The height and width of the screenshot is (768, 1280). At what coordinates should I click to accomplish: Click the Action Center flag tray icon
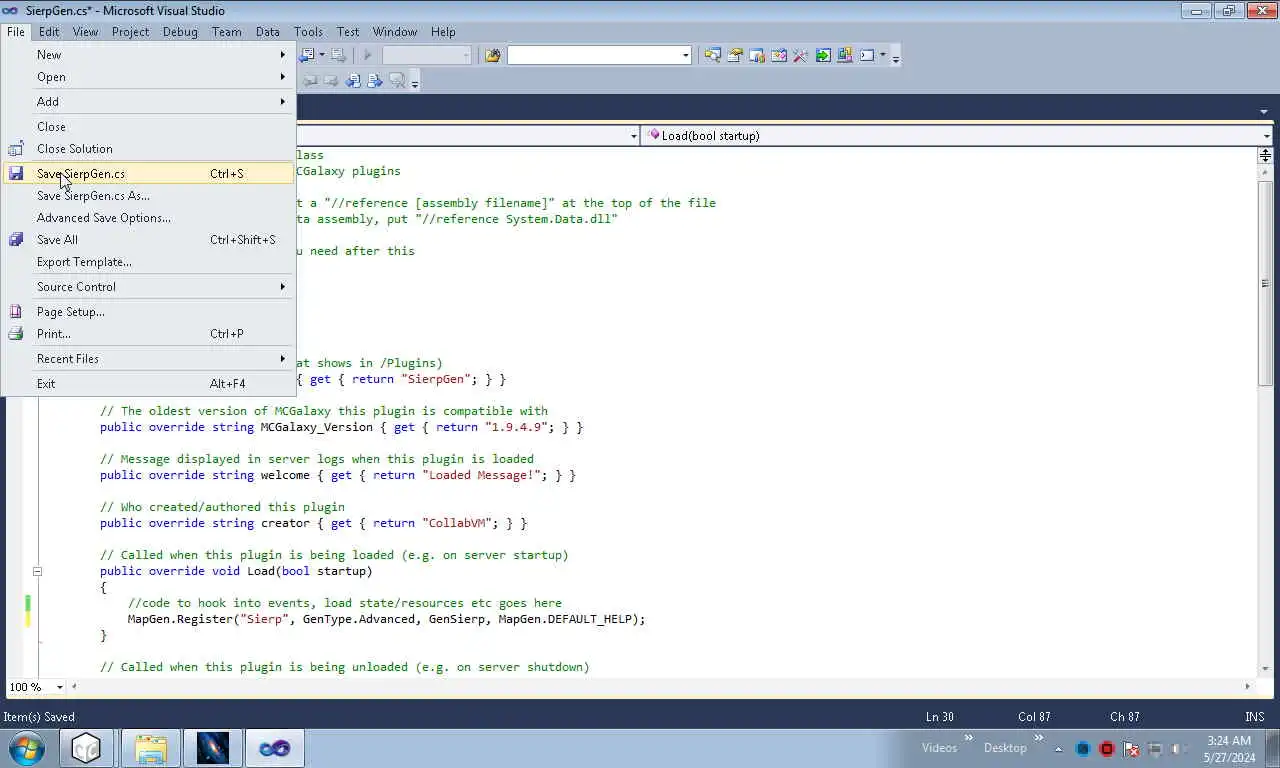pyautogui.click(x=1131, y=748)
